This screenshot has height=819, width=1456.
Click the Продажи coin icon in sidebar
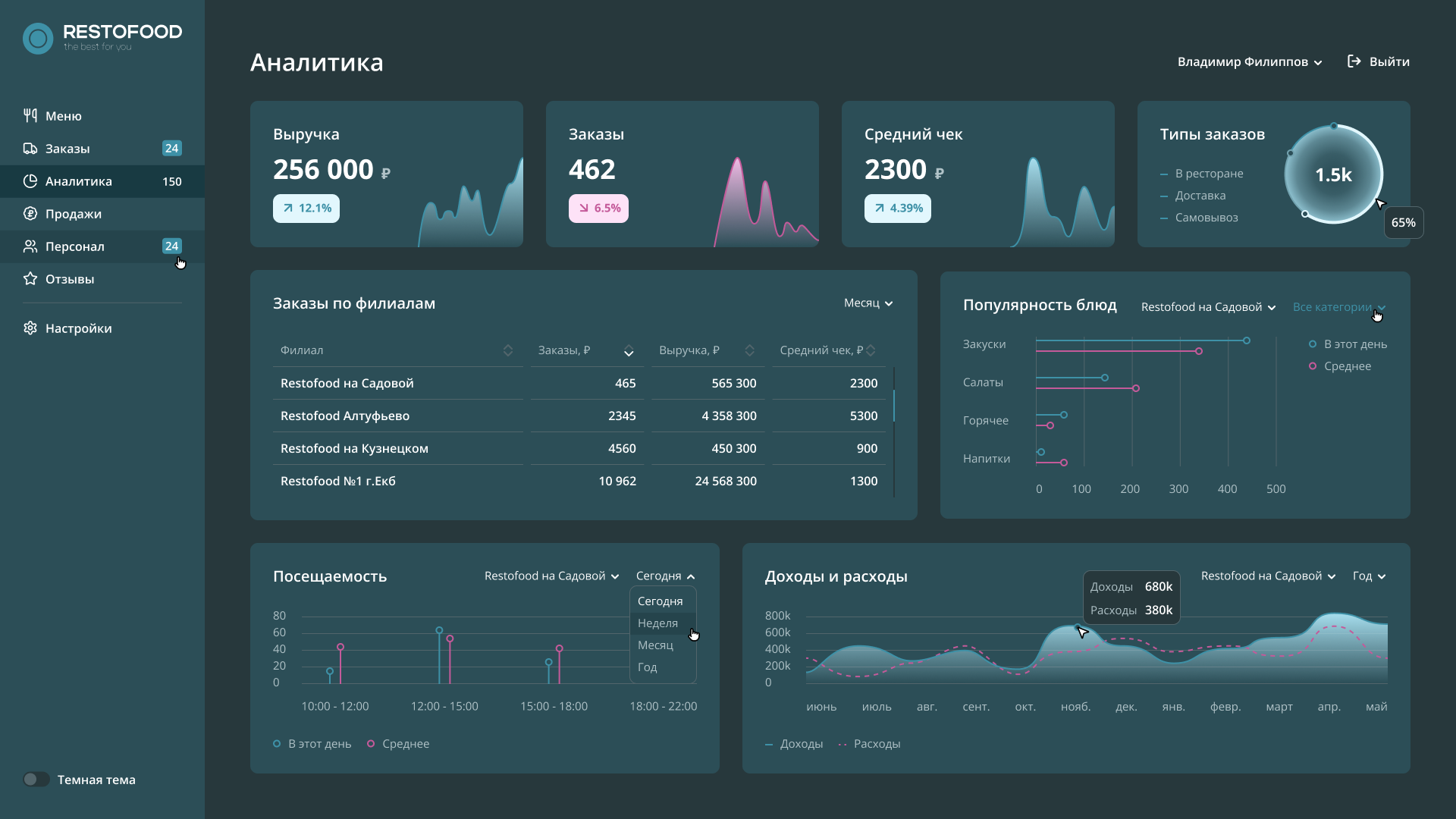(30, 214)
